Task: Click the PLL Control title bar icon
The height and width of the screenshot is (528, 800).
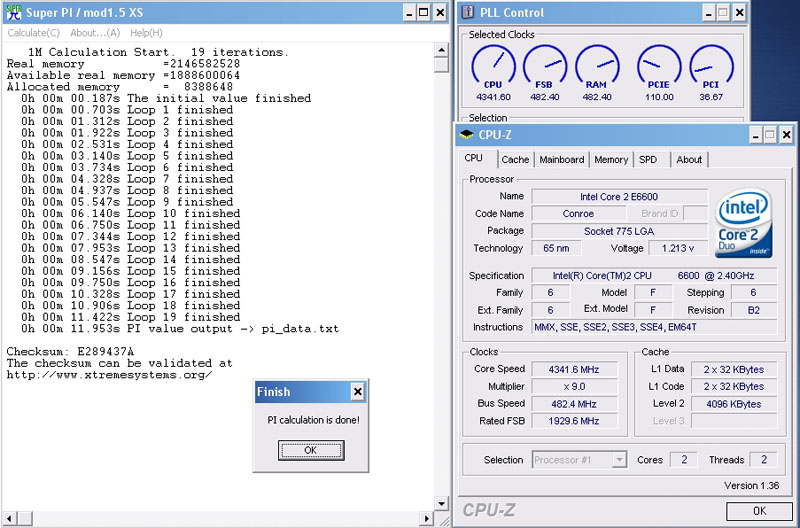Action: pos(467,12)
